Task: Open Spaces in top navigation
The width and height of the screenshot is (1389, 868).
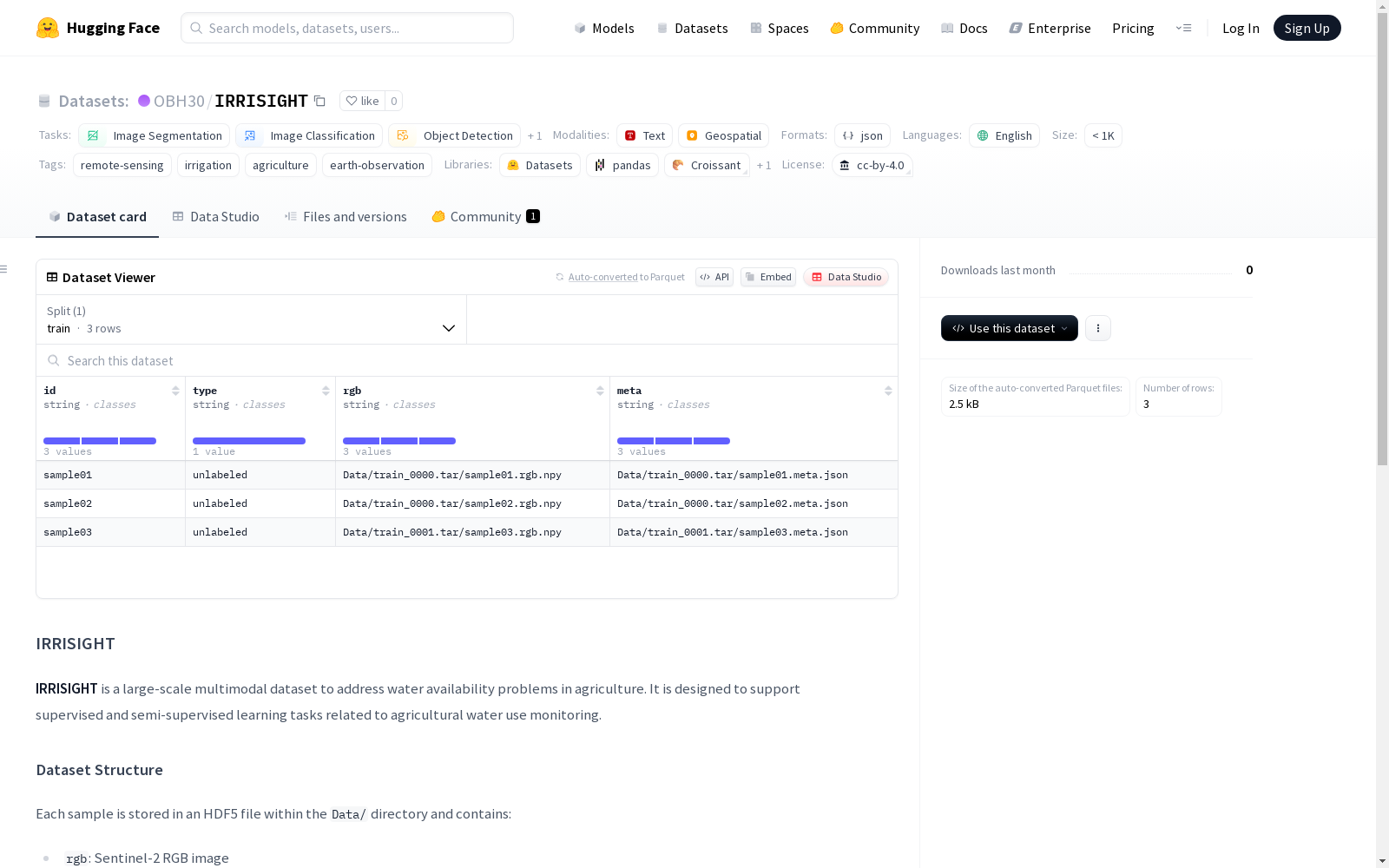Action: click(780, 28)
